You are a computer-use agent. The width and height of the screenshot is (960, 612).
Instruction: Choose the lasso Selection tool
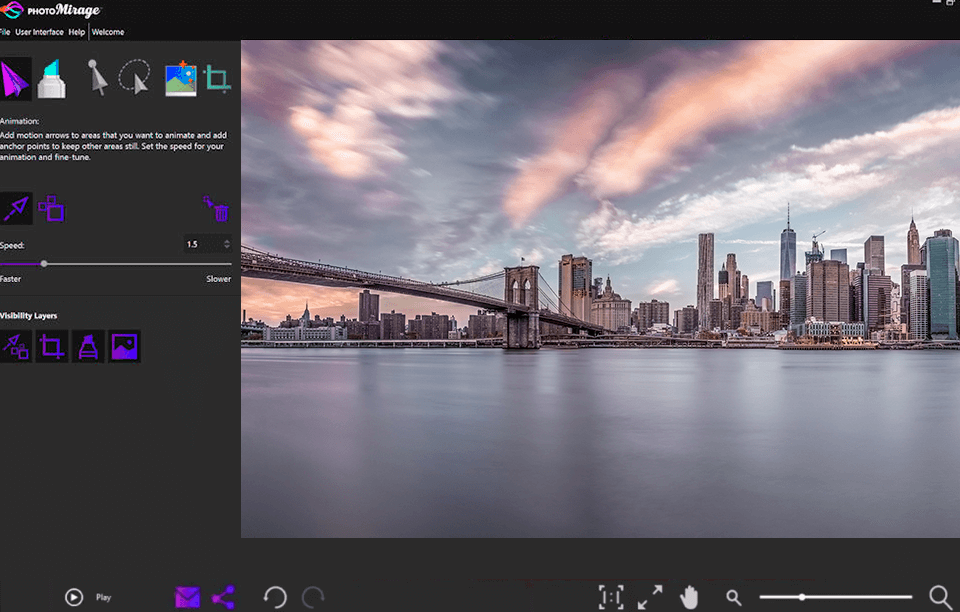click(134, 78)
